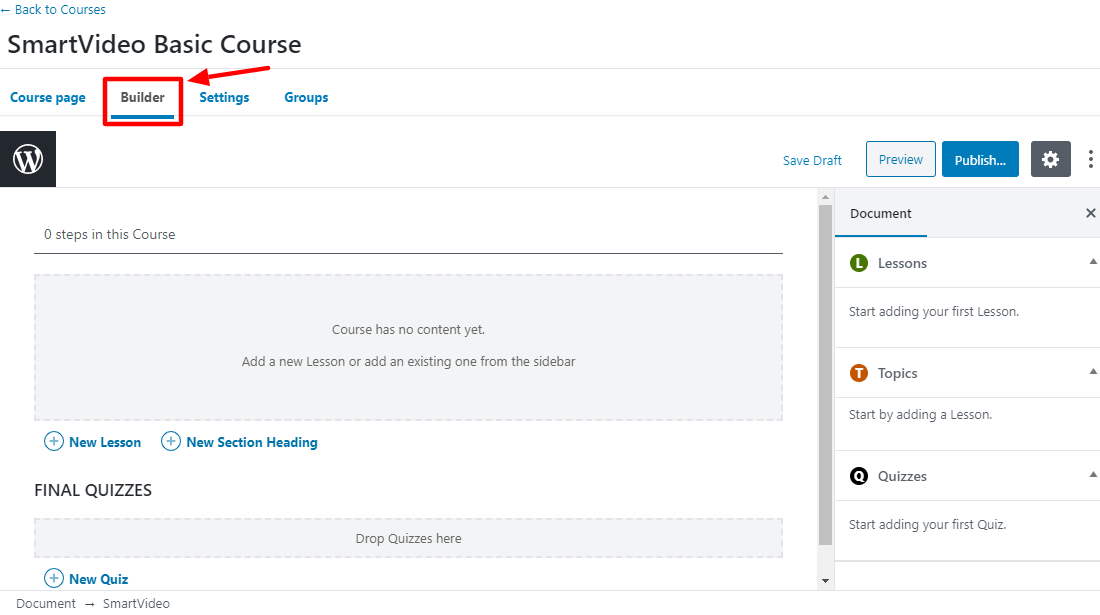Click 'Start adding your first Lesson.' text

click(934, 311)
